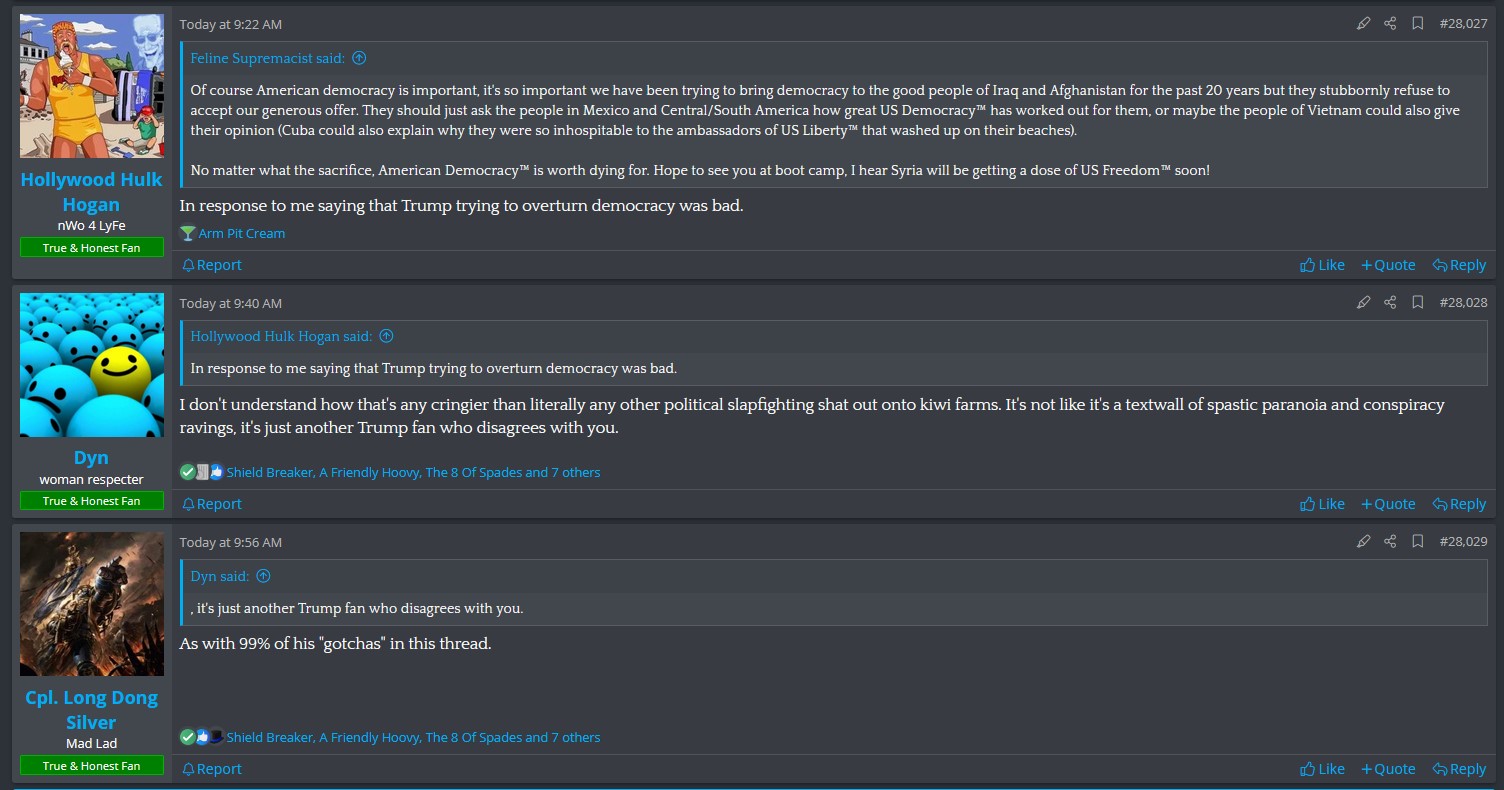
Task: Click the highlighter icon on post #28,027
Action: (1363, 23)
